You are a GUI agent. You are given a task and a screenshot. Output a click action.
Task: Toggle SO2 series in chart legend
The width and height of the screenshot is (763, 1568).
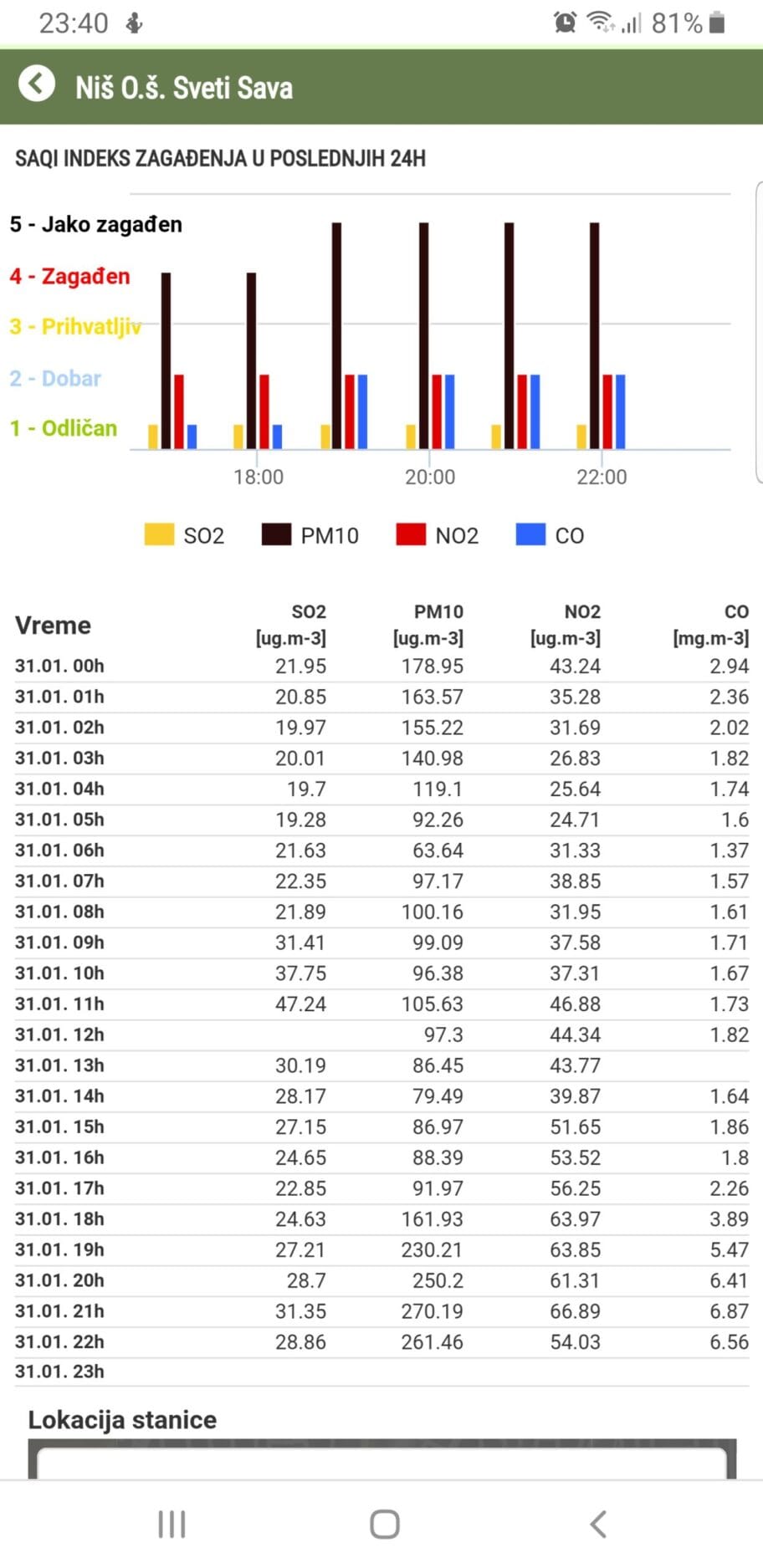185,535
